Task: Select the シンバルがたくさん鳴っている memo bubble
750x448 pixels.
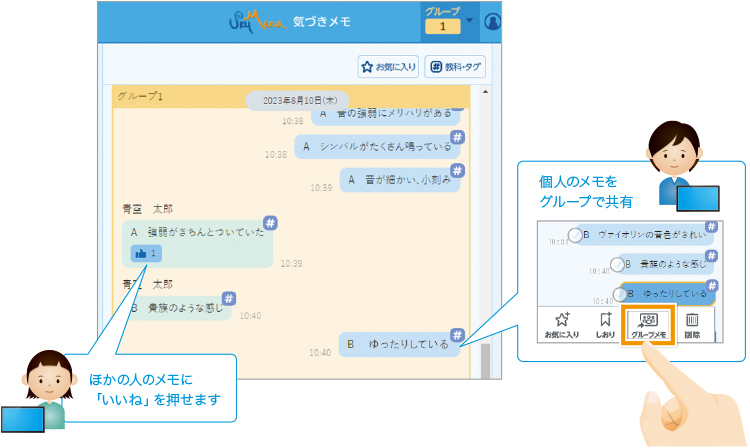Action: pyautogui.click(x=377, y=147)
